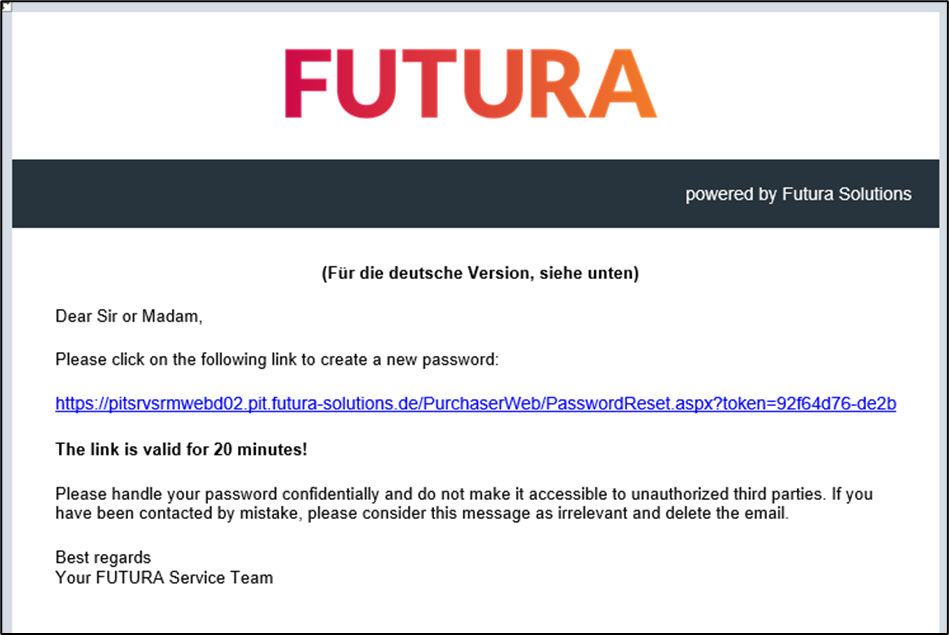This screenshot has height=635, width=949.
Task: Click the German version note heading
Action: click(480, 273)
